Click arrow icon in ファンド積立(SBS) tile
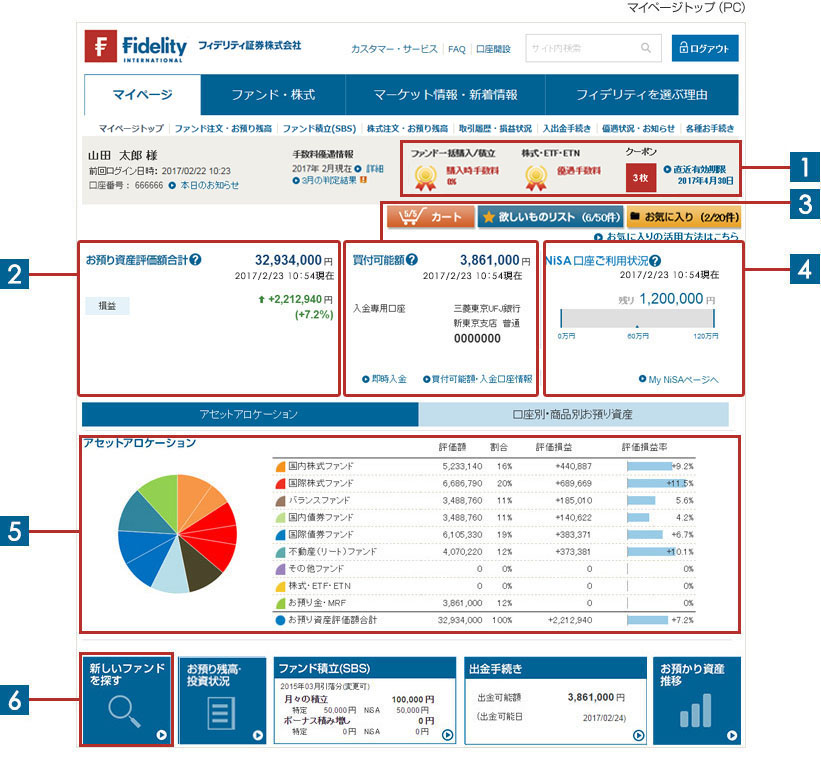The width and height of the screenshot is (821, 759). point(447,735)
